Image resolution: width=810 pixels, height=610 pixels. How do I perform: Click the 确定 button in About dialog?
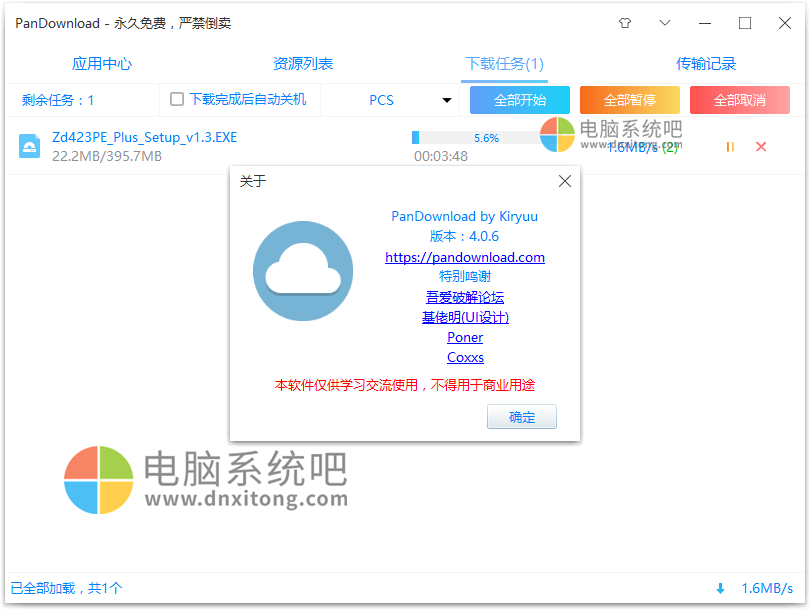522,416
